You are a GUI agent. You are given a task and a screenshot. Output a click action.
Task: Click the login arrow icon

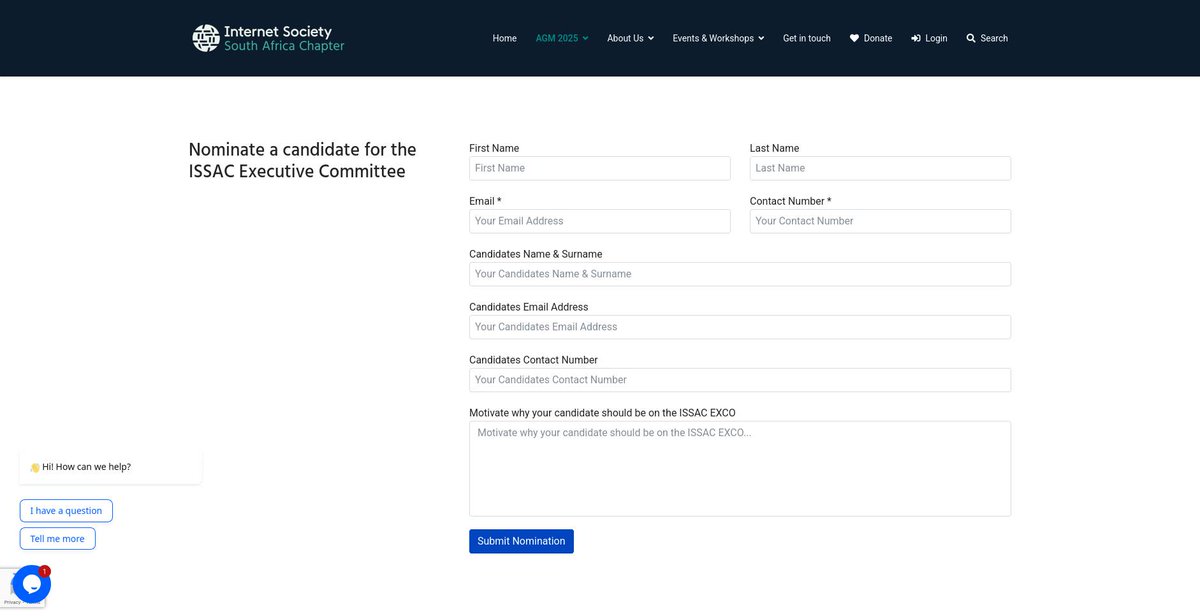916,38
